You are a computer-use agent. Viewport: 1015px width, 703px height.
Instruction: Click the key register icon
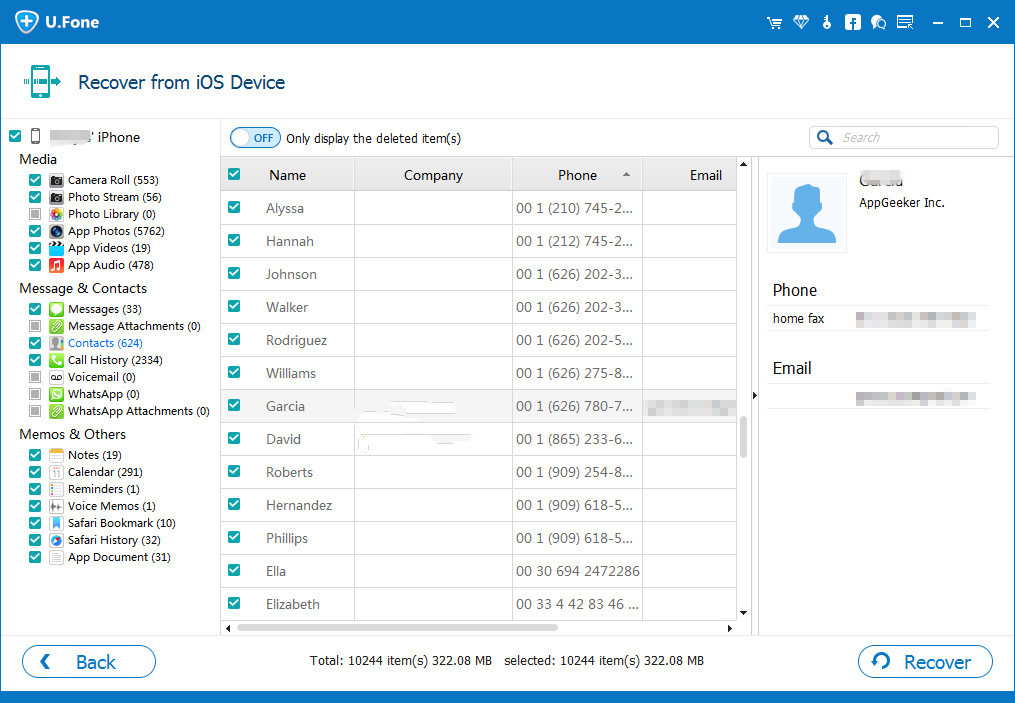coord(827,23)
